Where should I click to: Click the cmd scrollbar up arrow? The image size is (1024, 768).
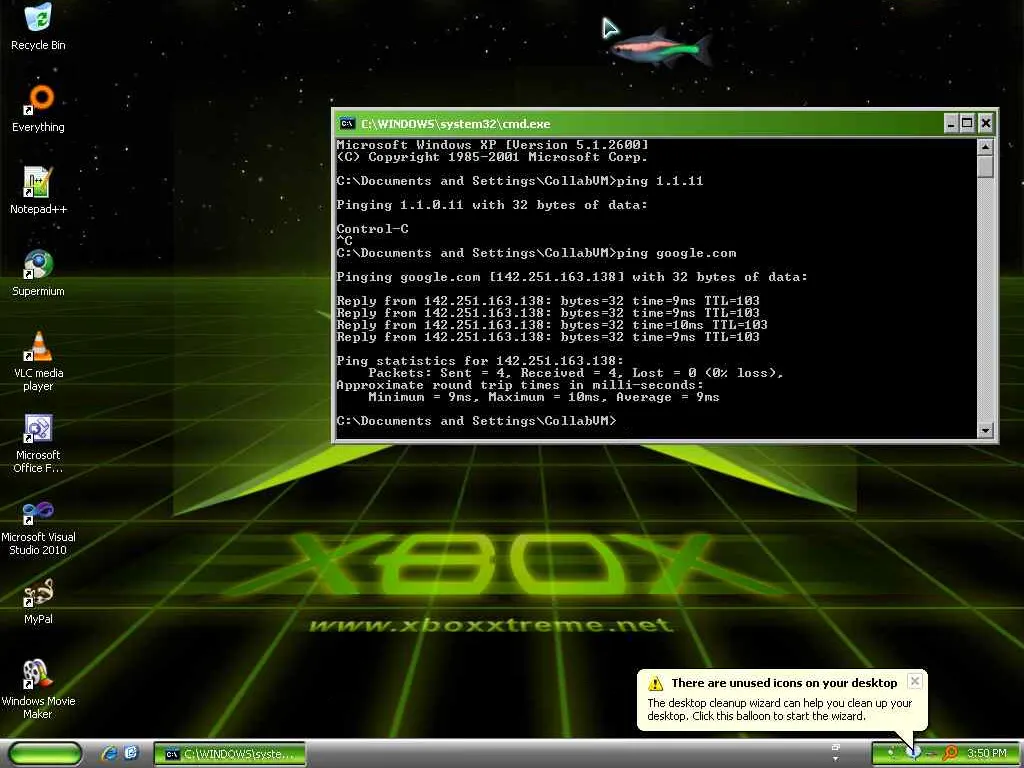coord(985,146)
